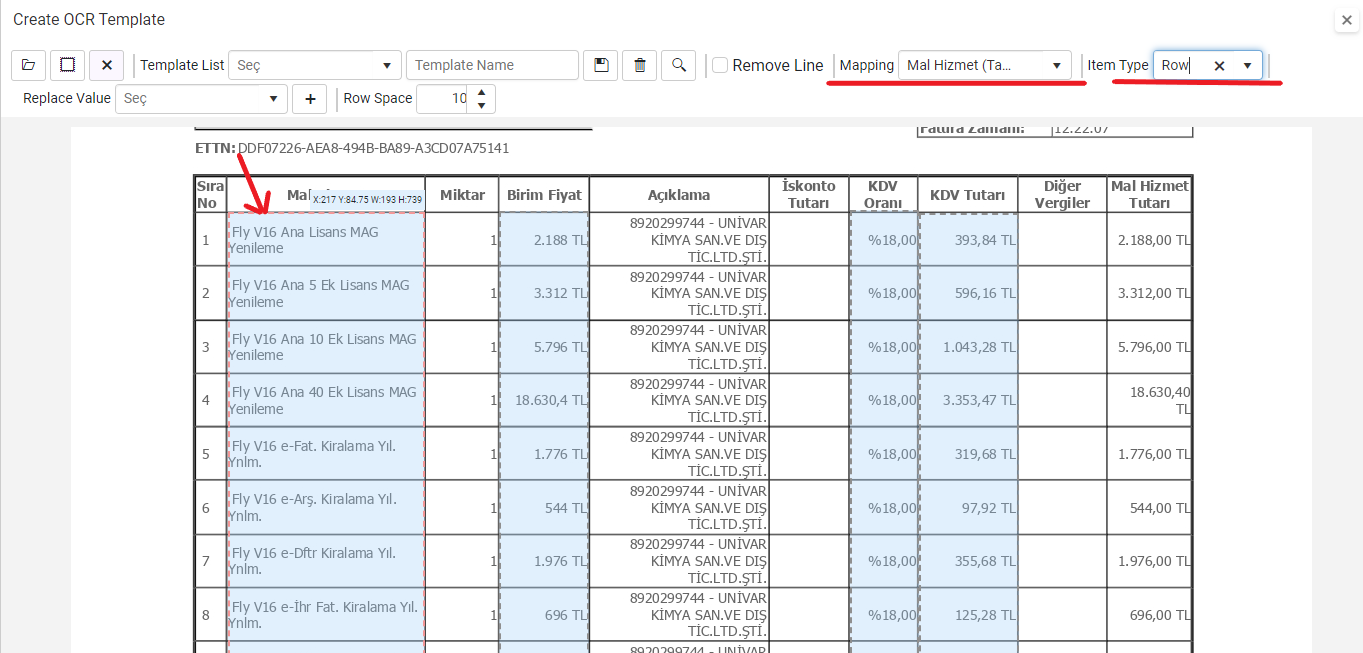
Task: Increase Row Space with up arrow
Action: pyautogui.click(x=482, y=92)
